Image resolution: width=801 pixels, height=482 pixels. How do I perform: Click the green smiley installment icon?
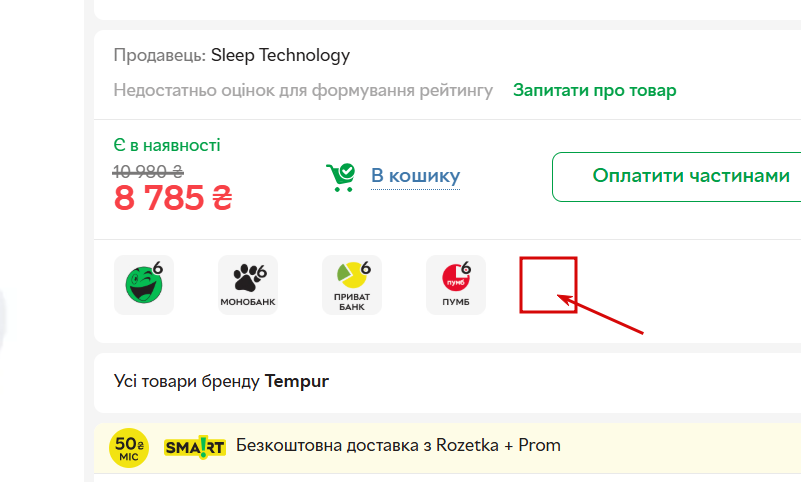(144, 285)
